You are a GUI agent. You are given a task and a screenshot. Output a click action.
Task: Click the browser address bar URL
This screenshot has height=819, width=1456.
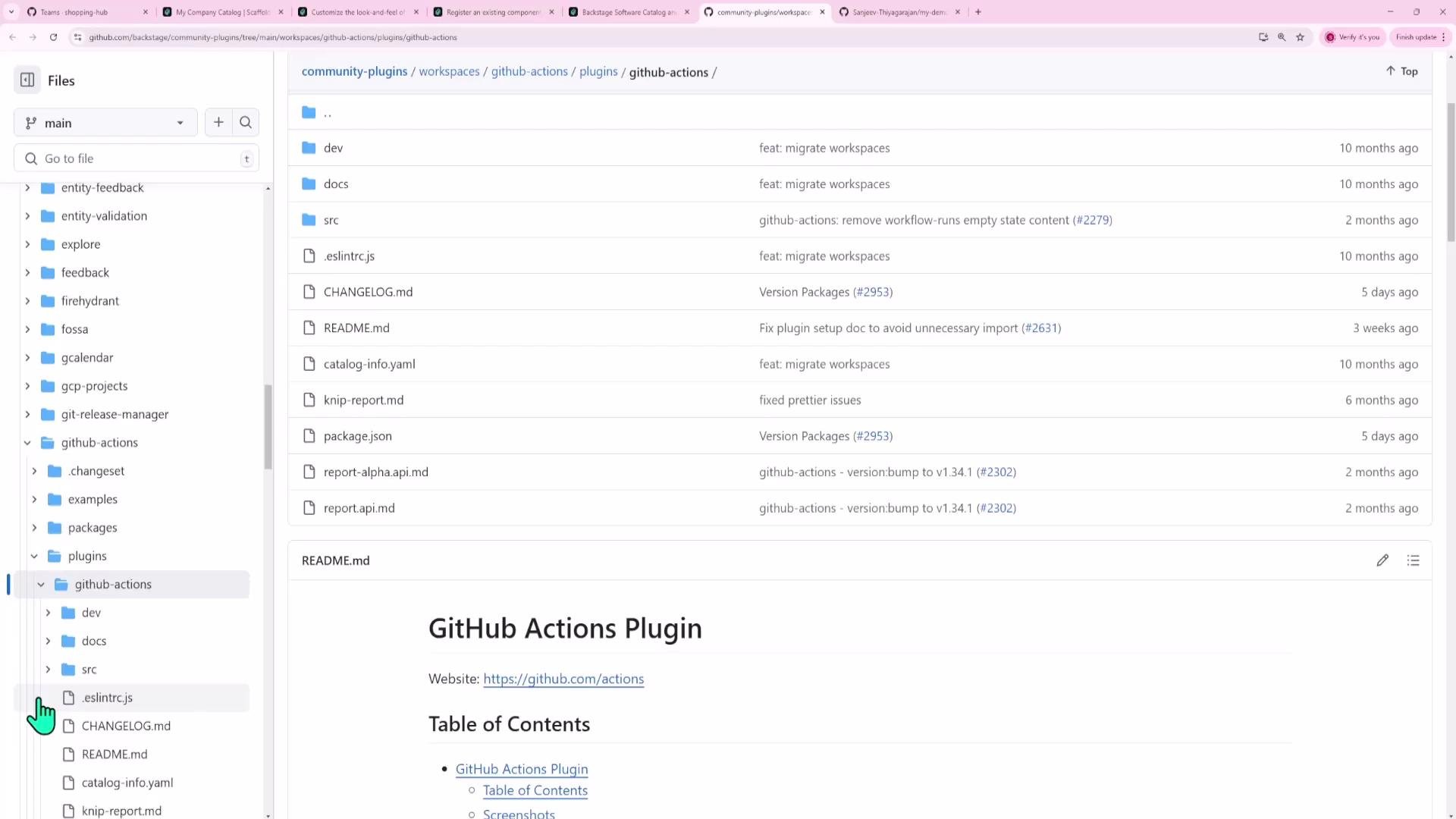tap(273, 37)
